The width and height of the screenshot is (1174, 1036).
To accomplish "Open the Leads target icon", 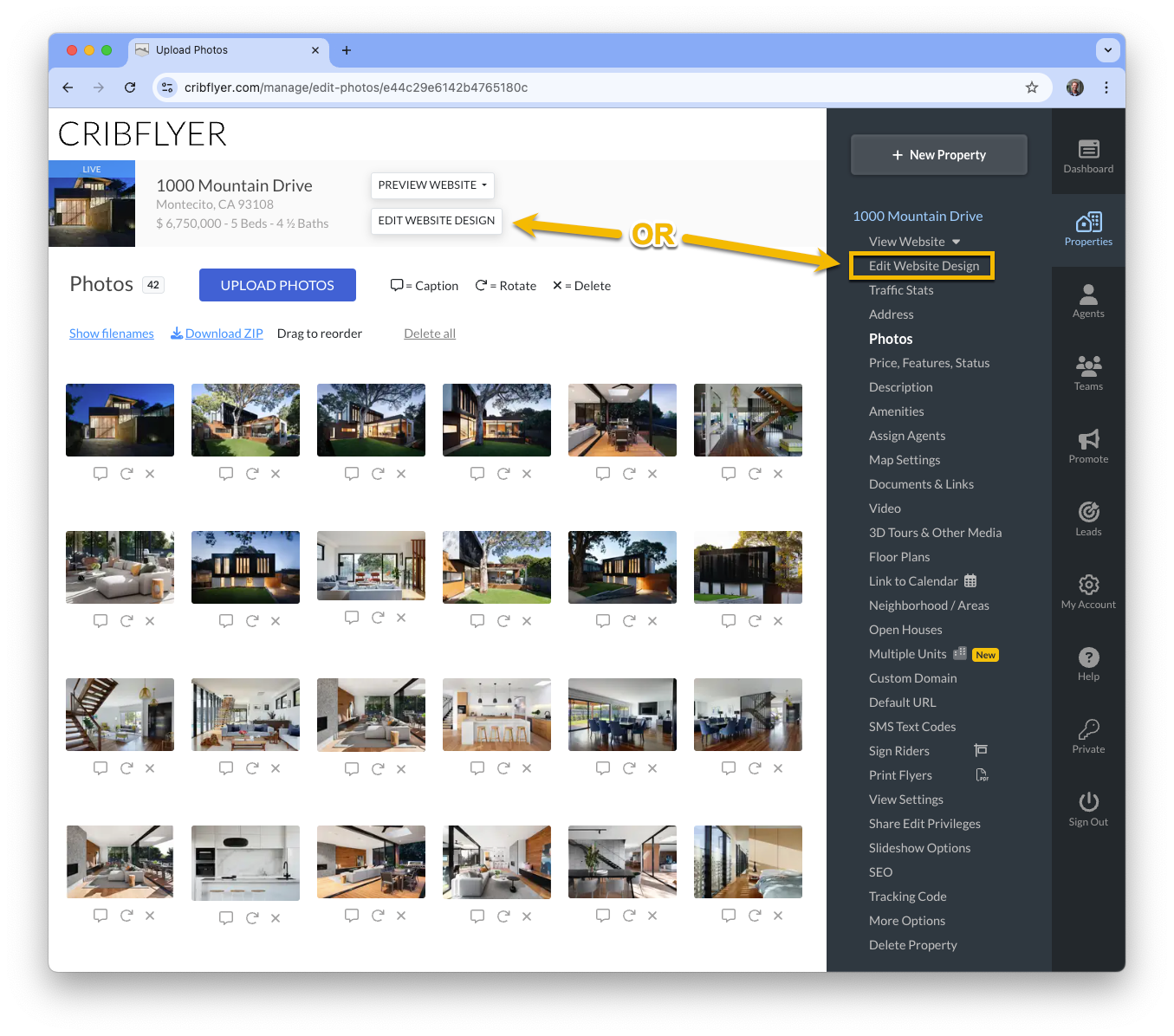I will (1088, 520).
